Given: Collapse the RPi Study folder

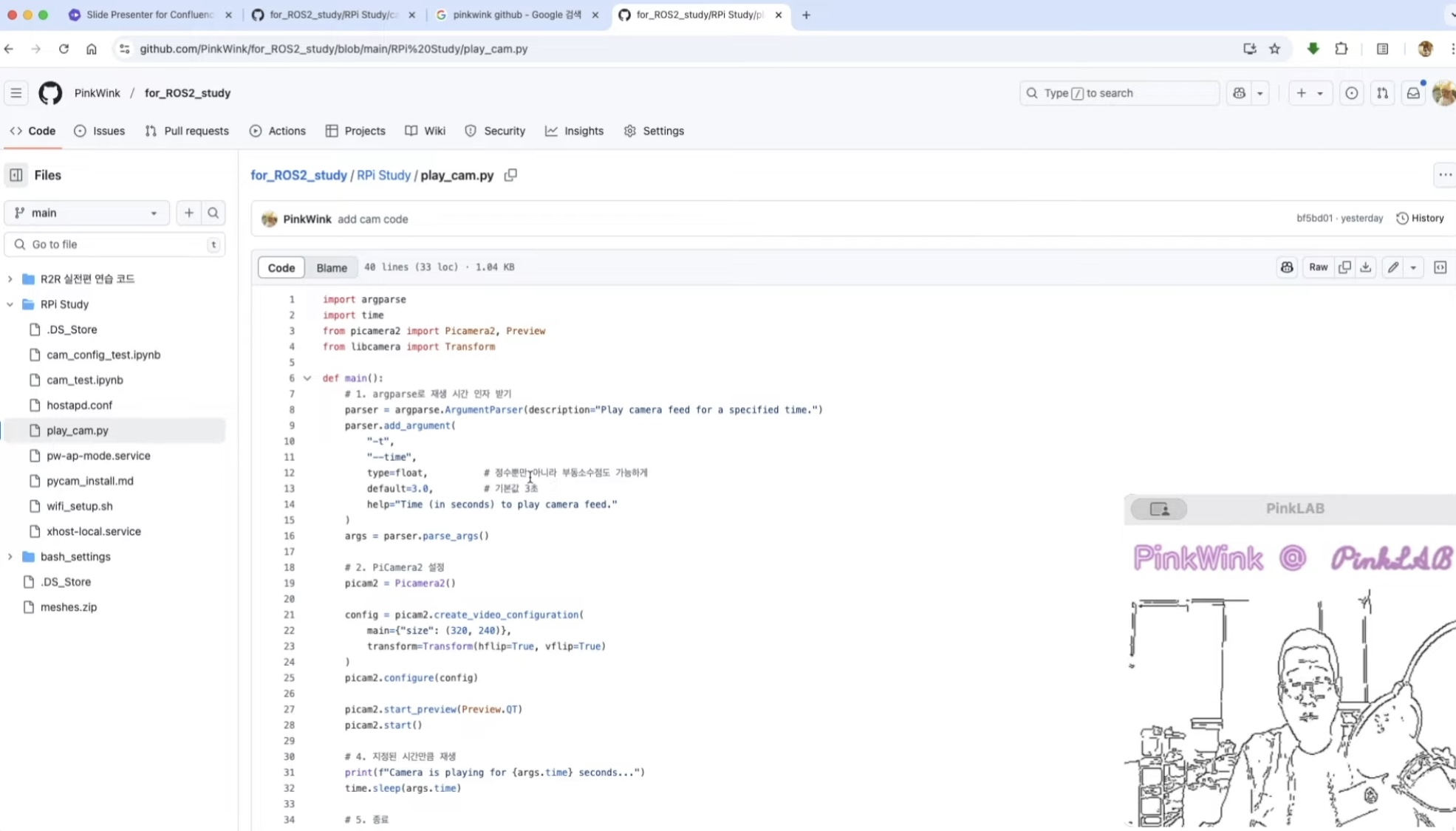Looking at the screenshot, I should (x=10, y=304).
